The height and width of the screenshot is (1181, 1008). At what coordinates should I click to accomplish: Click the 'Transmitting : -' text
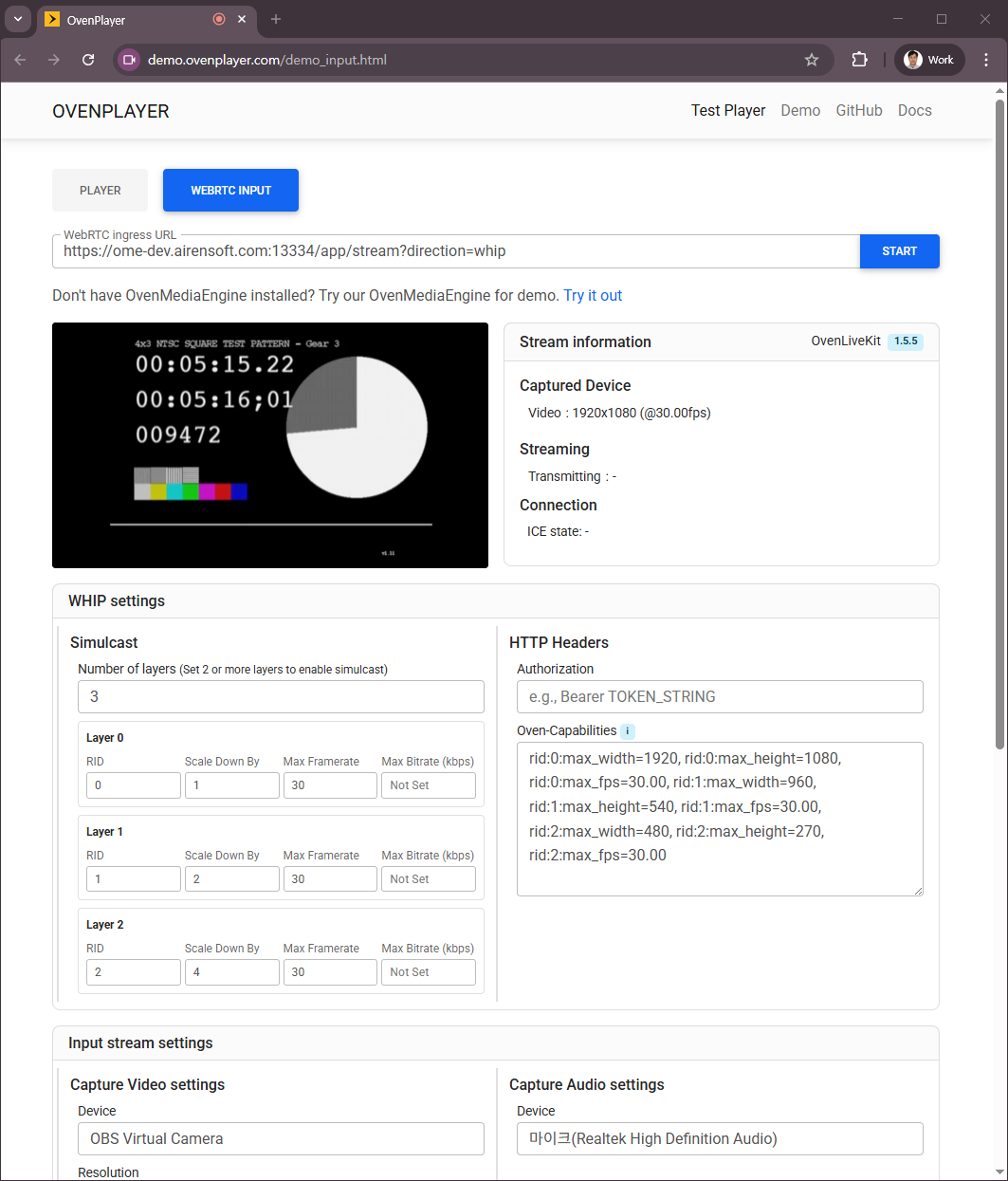572,476
